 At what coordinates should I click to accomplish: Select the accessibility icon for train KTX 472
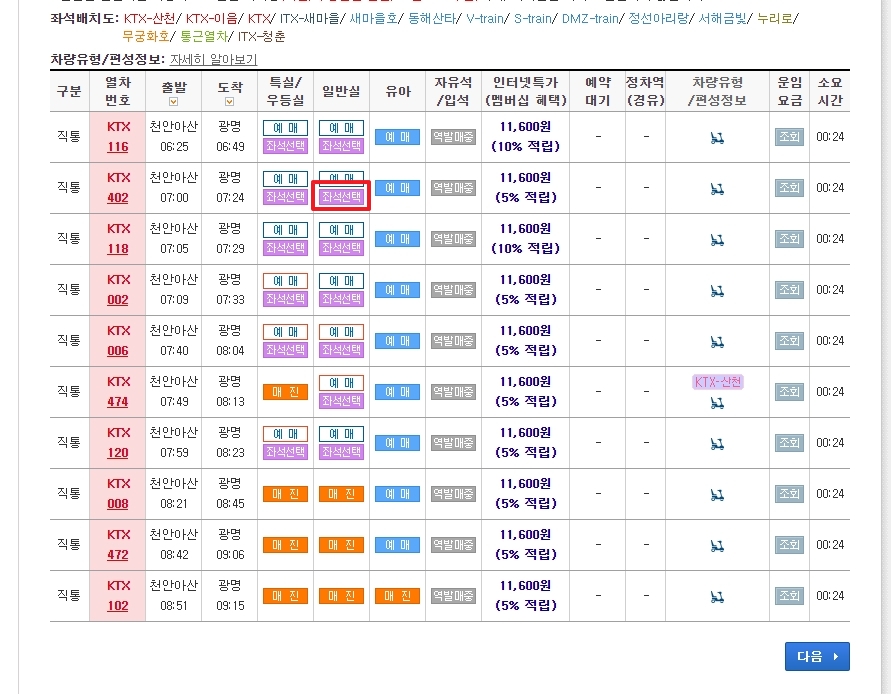tap(717, 544)
